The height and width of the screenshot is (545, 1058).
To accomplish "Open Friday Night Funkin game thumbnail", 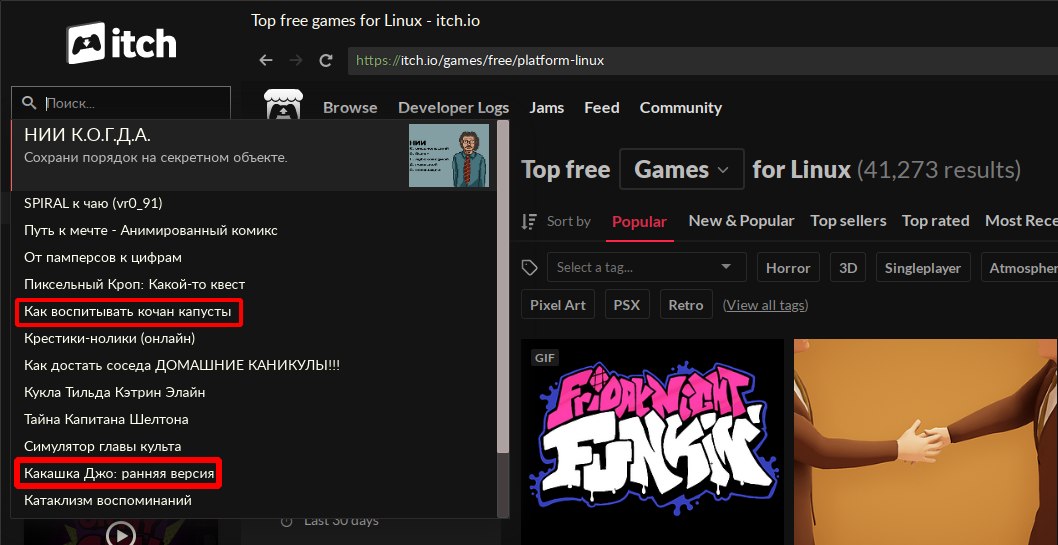I will (652, 442).
